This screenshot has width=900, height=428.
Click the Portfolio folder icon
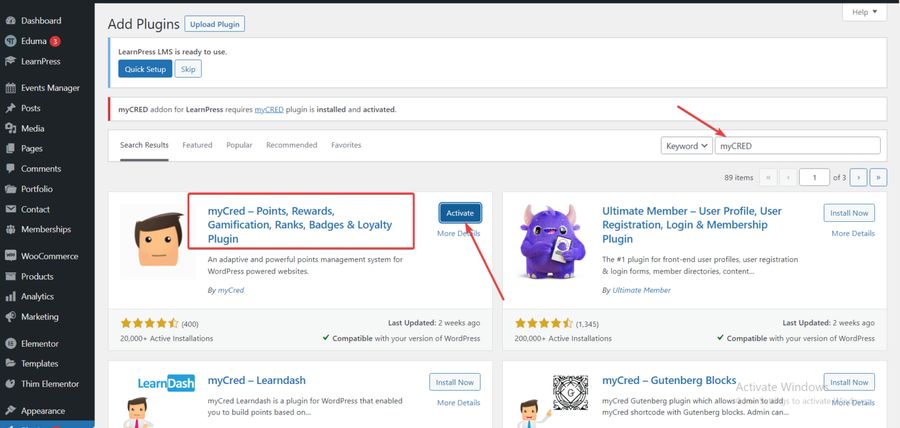[x=10, y=189]
